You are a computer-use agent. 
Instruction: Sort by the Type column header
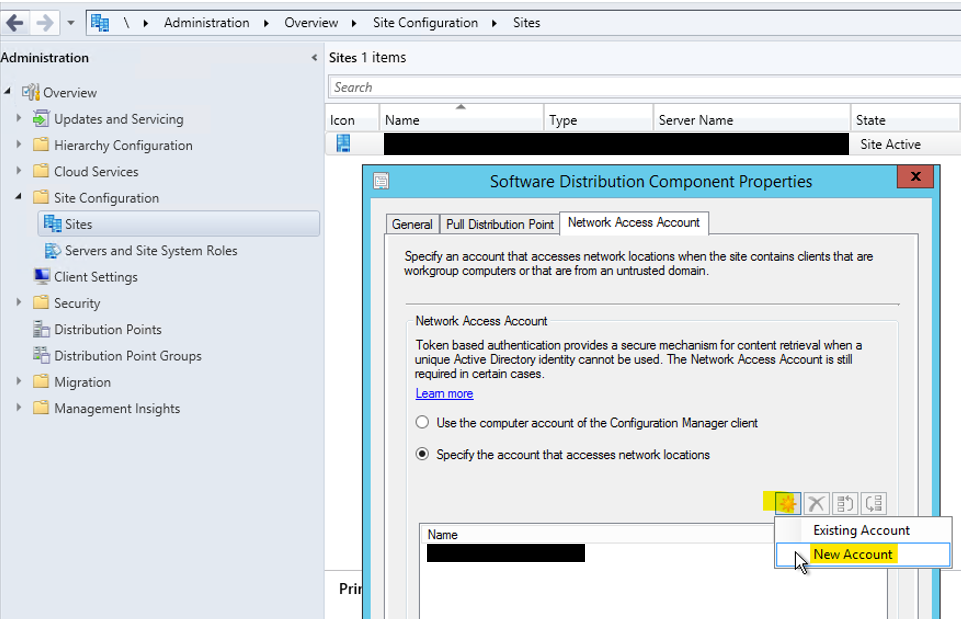tap(598, 120)
